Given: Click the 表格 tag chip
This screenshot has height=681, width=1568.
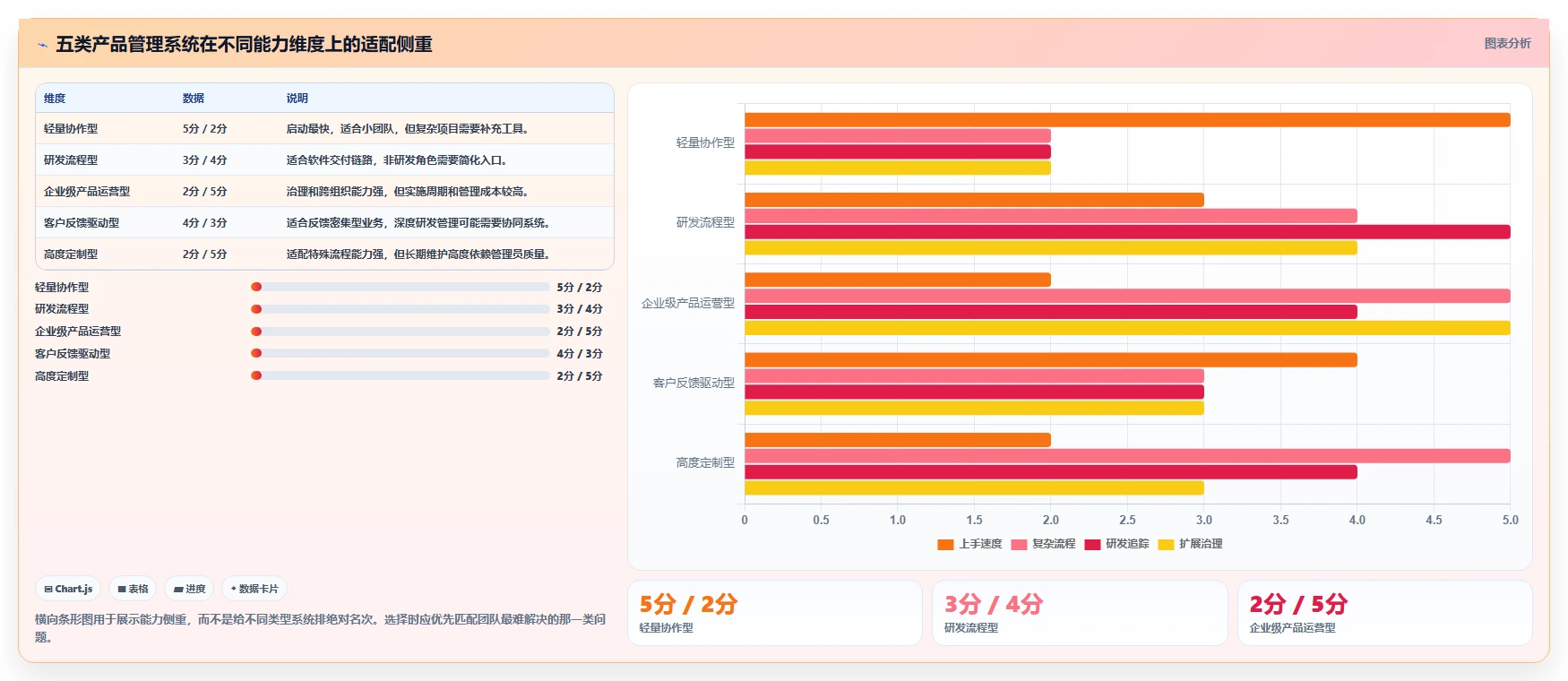Looking at the screenshot, I should [133, 589].
